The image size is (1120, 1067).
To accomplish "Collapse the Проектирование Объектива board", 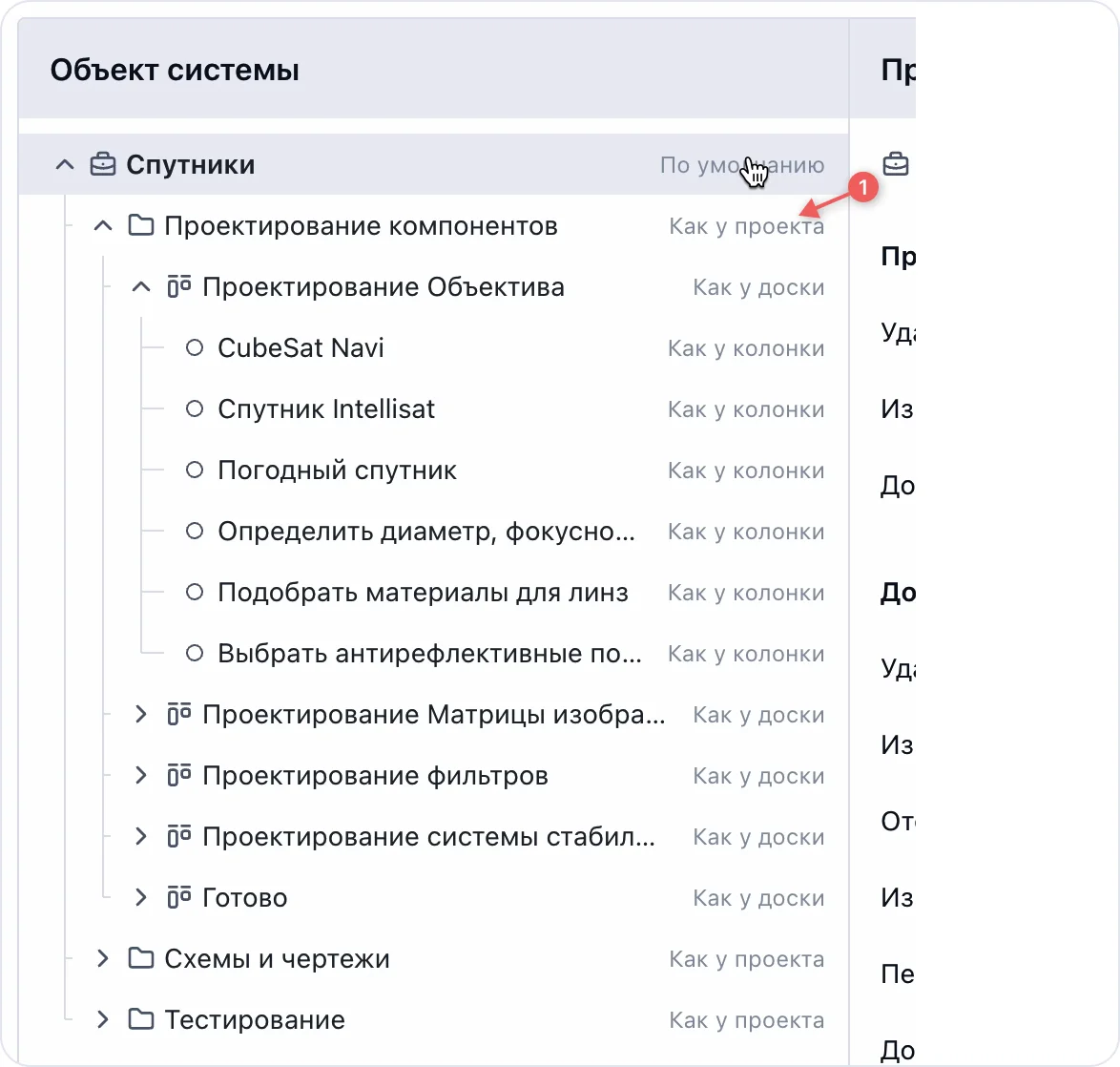I will 141,287.
